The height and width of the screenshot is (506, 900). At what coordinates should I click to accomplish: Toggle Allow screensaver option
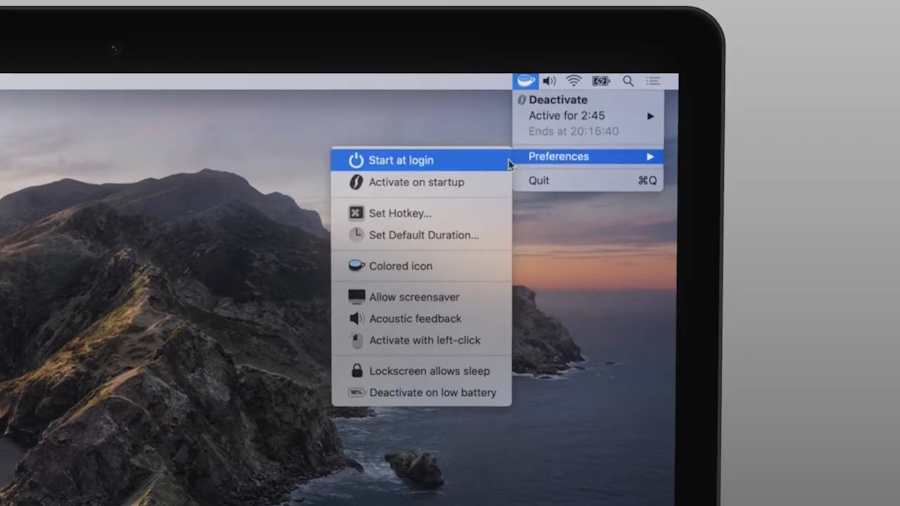tap(413, 297)
